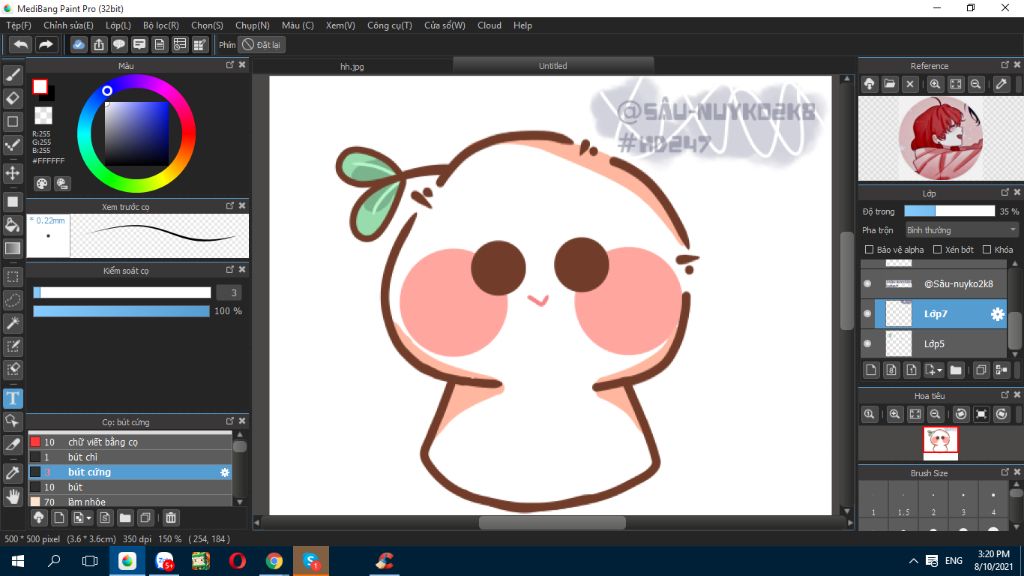Select the bút chì brush

point(130,457)
